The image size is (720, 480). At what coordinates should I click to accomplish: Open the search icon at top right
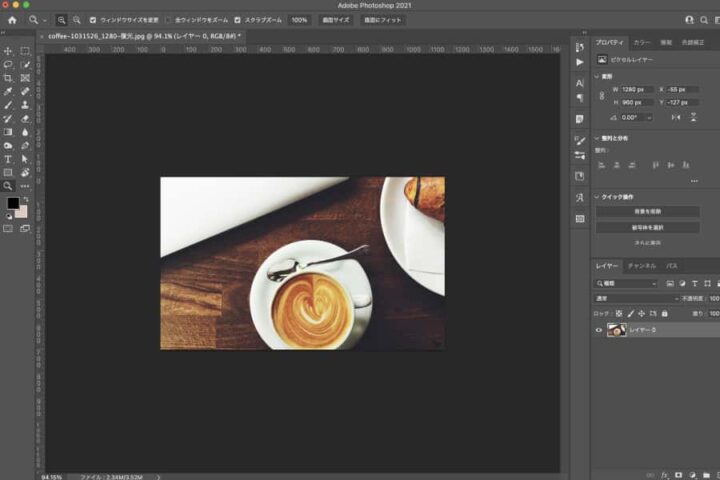click(703, 20)
